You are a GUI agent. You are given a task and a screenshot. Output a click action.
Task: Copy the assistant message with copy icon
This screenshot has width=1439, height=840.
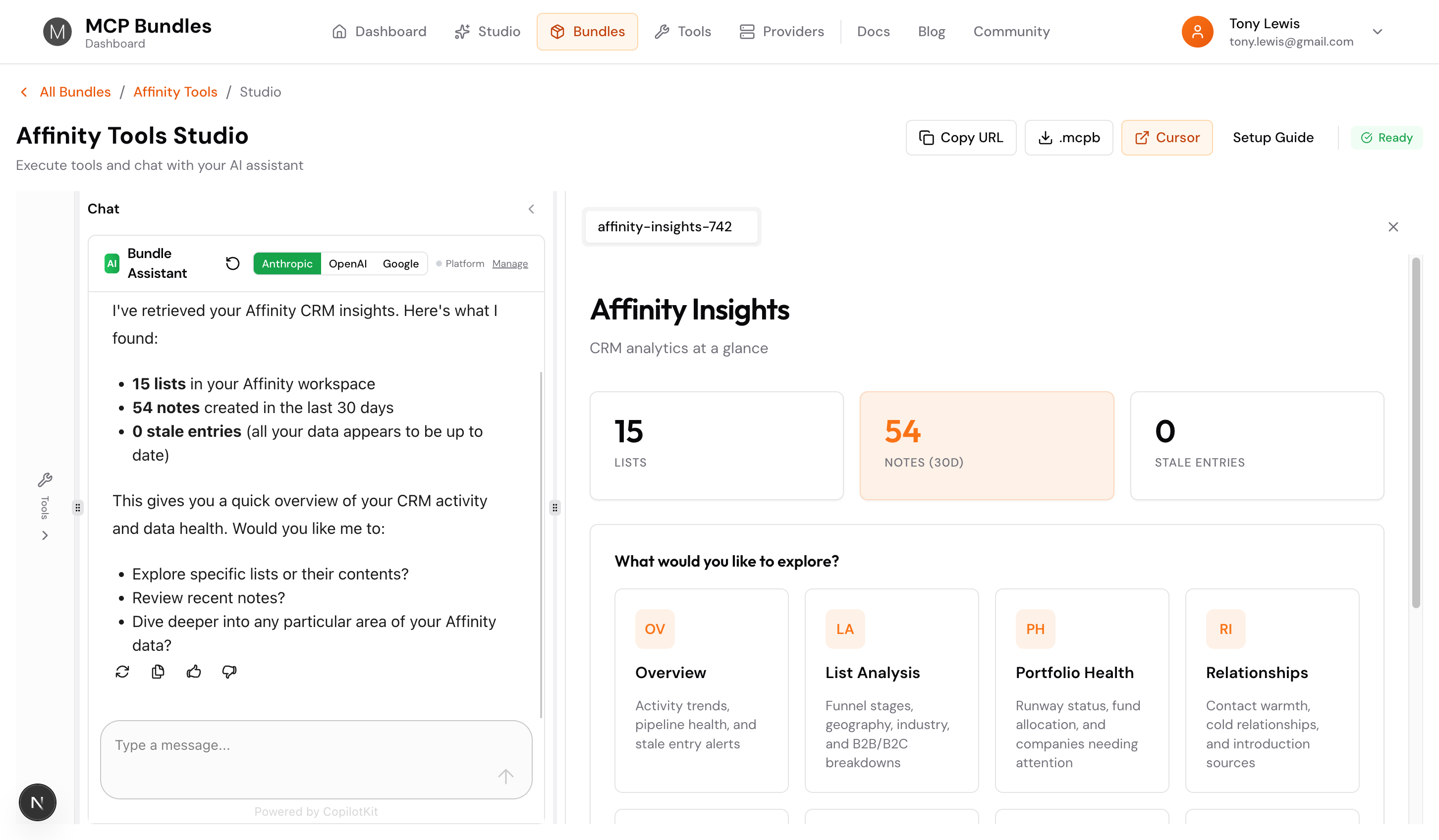point(158,672)
